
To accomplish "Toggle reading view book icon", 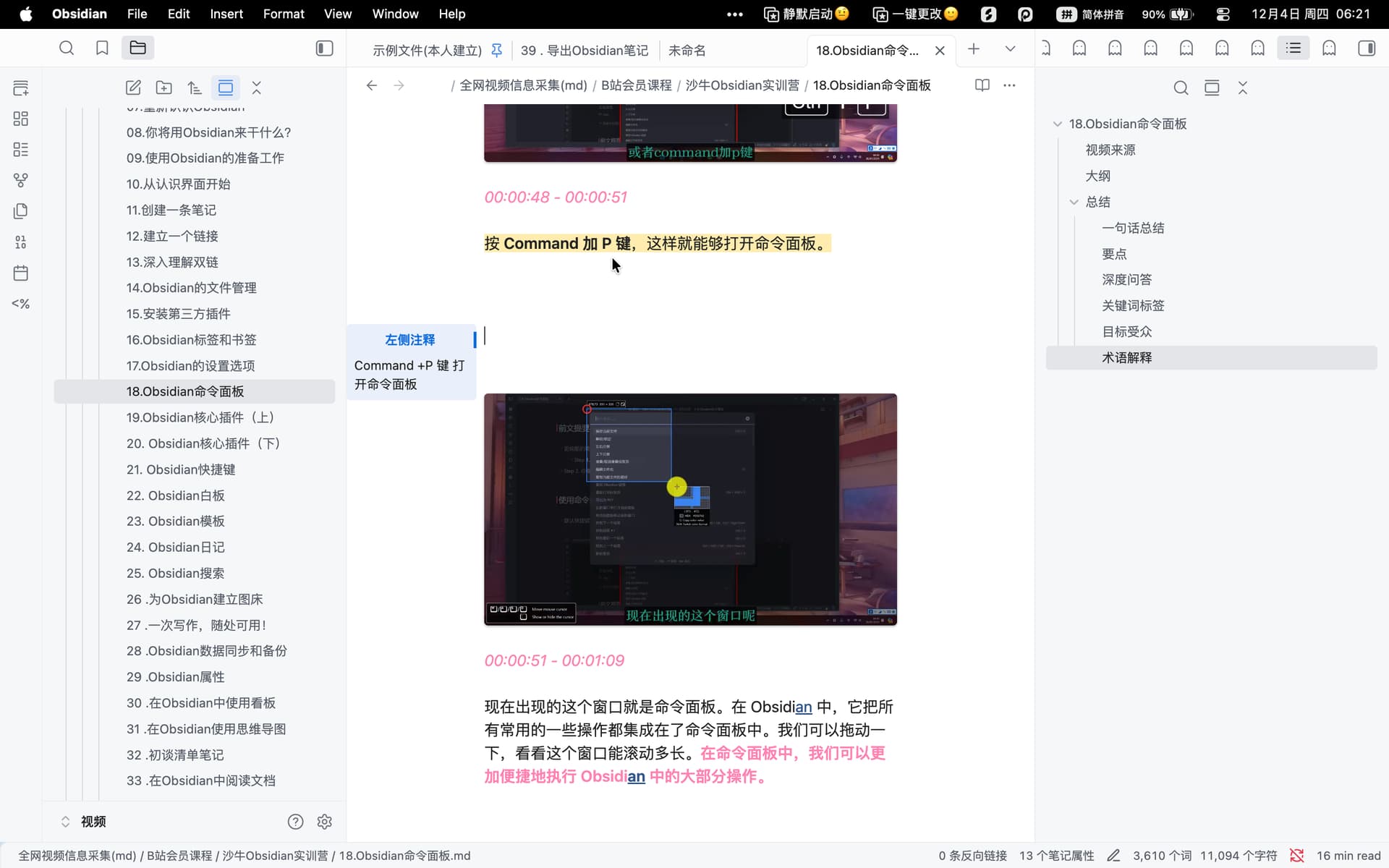I will coord(982,85).
